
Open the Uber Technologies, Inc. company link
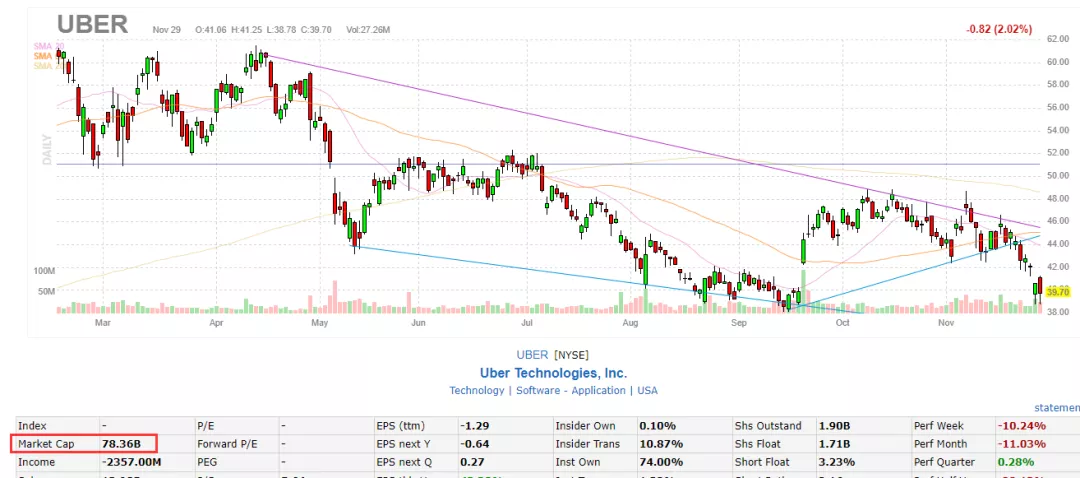553,373
